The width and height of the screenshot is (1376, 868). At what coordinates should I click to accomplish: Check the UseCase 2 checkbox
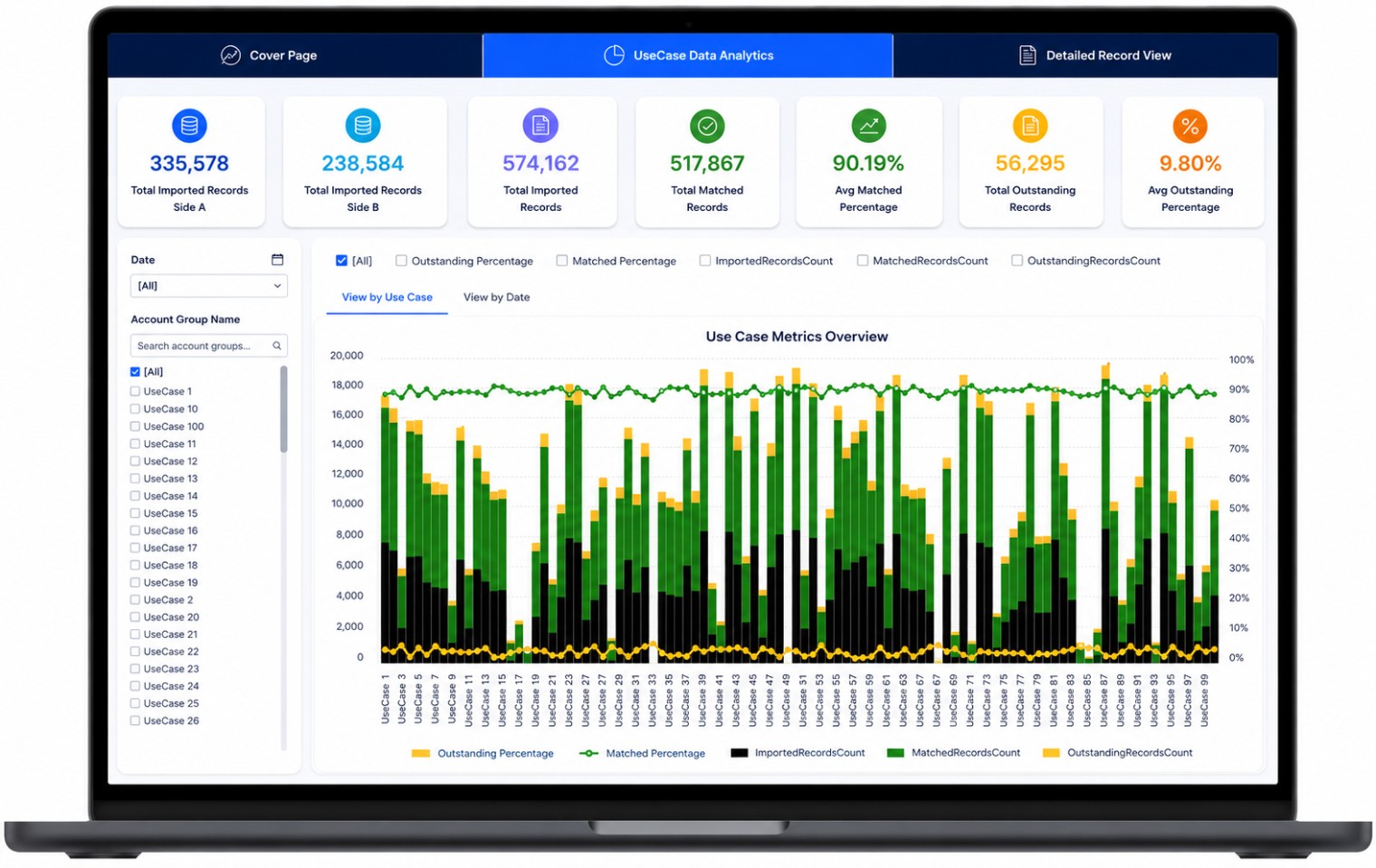(x=135, y=600)
